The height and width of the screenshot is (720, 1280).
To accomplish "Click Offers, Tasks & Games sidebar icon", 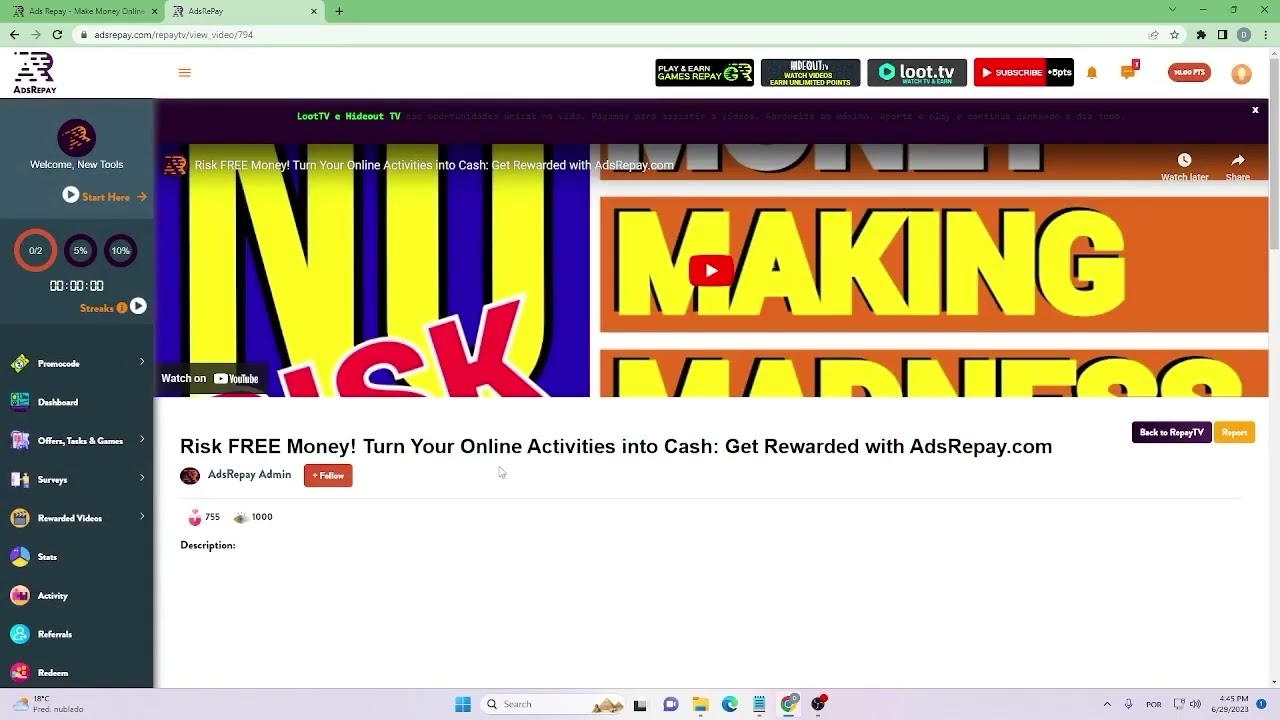I will [20, 440].
